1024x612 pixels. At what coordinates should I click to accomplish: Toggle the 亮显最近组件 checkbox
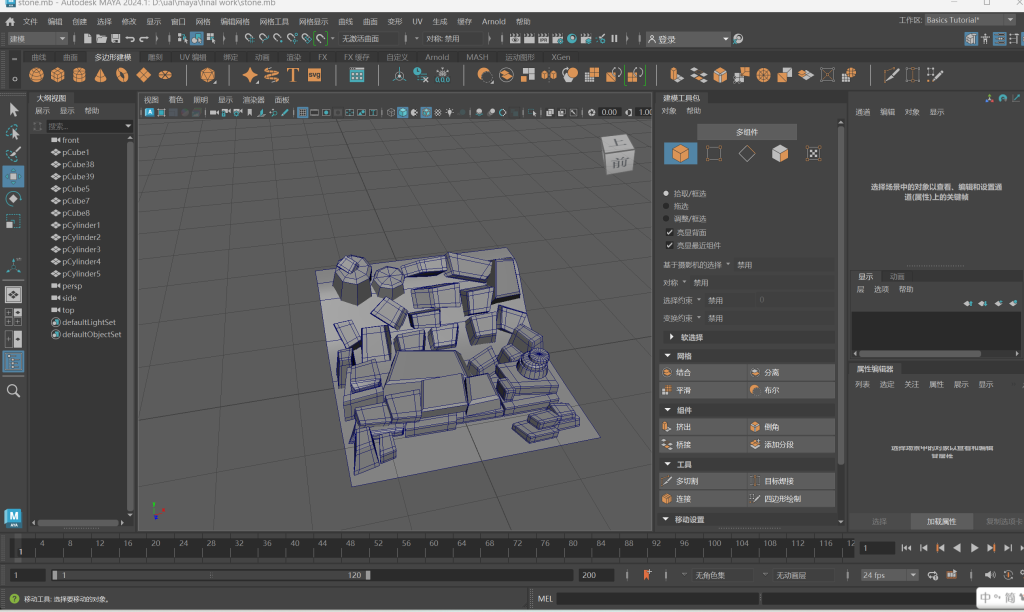pyautogui.click(x=669, y=245)
